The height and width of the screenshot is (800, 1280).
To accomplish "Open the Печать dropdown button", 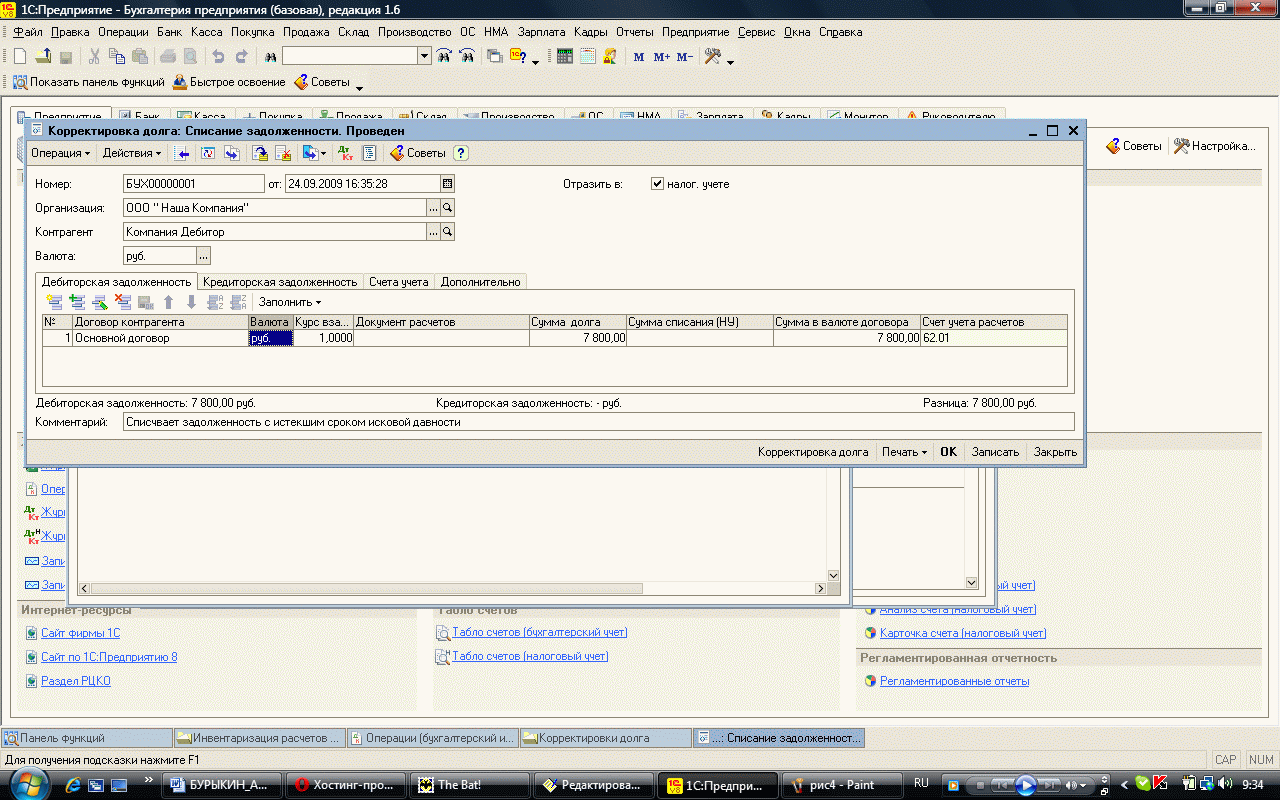I will (904, 452).
